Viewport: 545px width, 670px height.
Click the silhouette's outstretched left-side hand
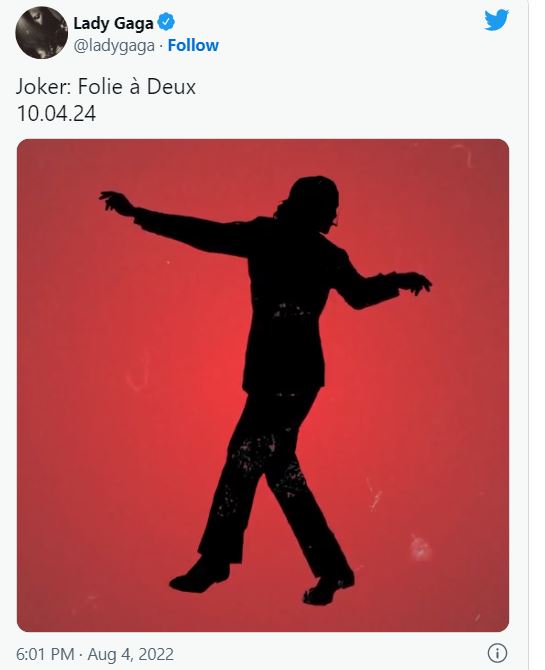(116, 201)
